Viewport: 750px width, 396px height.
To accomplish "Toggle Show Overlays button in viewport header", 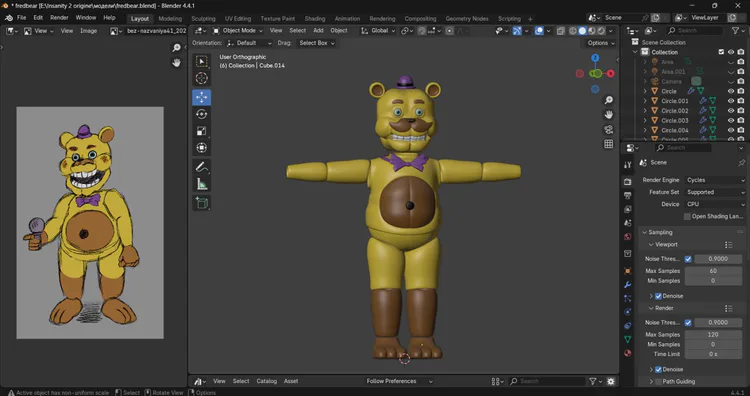I will tap(539, 31).
